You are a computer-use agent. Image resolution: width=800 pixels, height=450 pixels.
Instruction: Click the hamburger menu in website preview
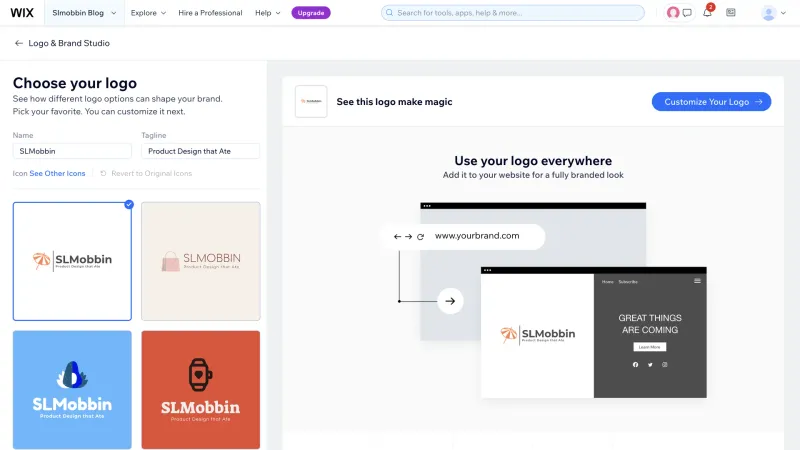point(697,281)
